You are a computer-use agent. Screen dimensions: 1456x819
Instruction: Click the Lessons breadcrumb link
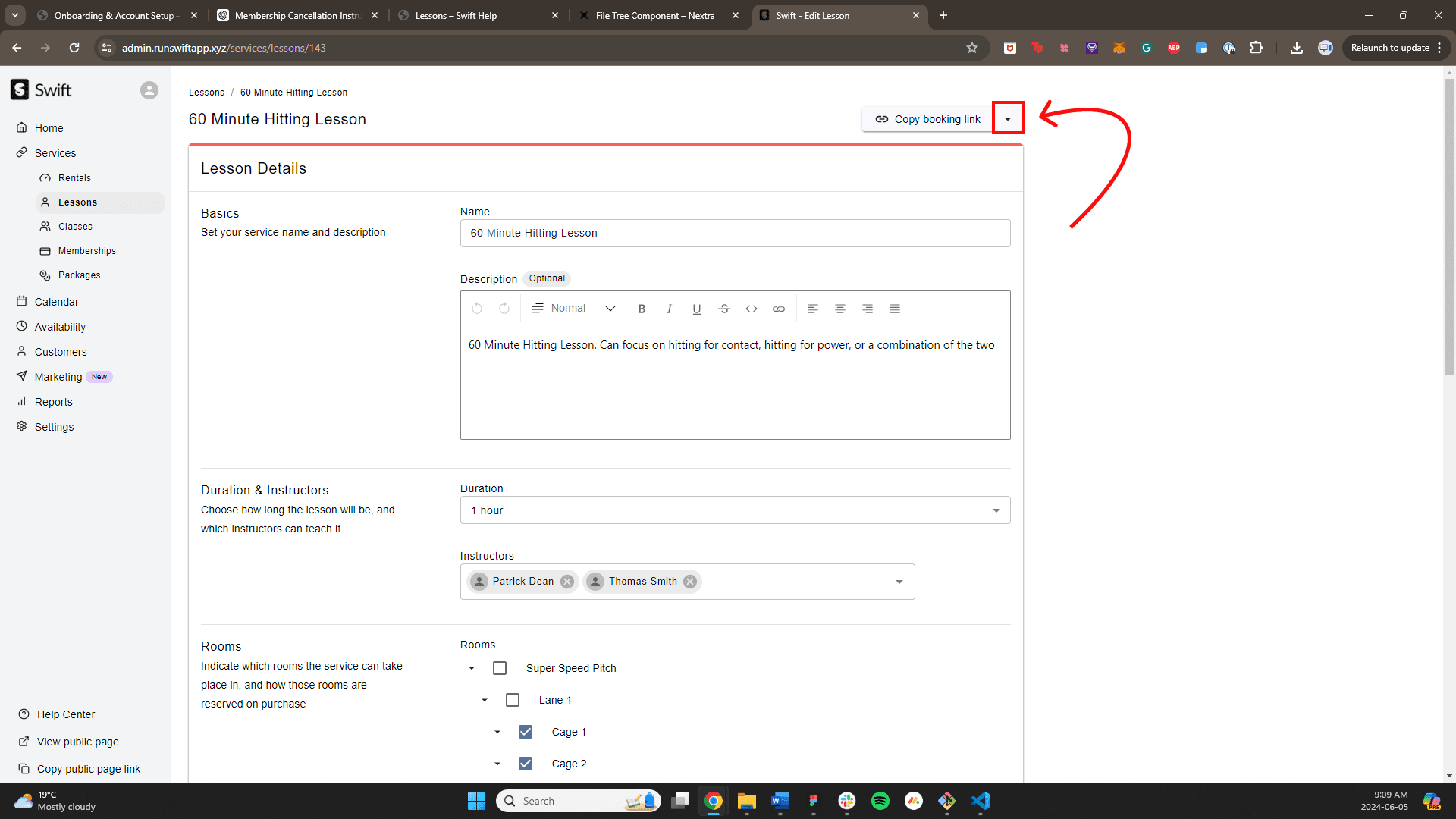coord(207,92)
